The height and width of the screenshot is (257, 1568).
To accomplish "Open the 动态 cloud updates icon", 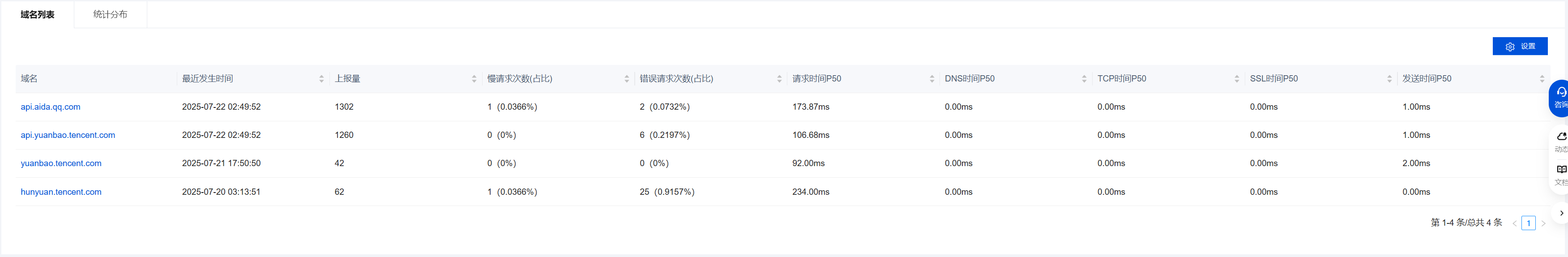I will click(x=1561, y=141).
